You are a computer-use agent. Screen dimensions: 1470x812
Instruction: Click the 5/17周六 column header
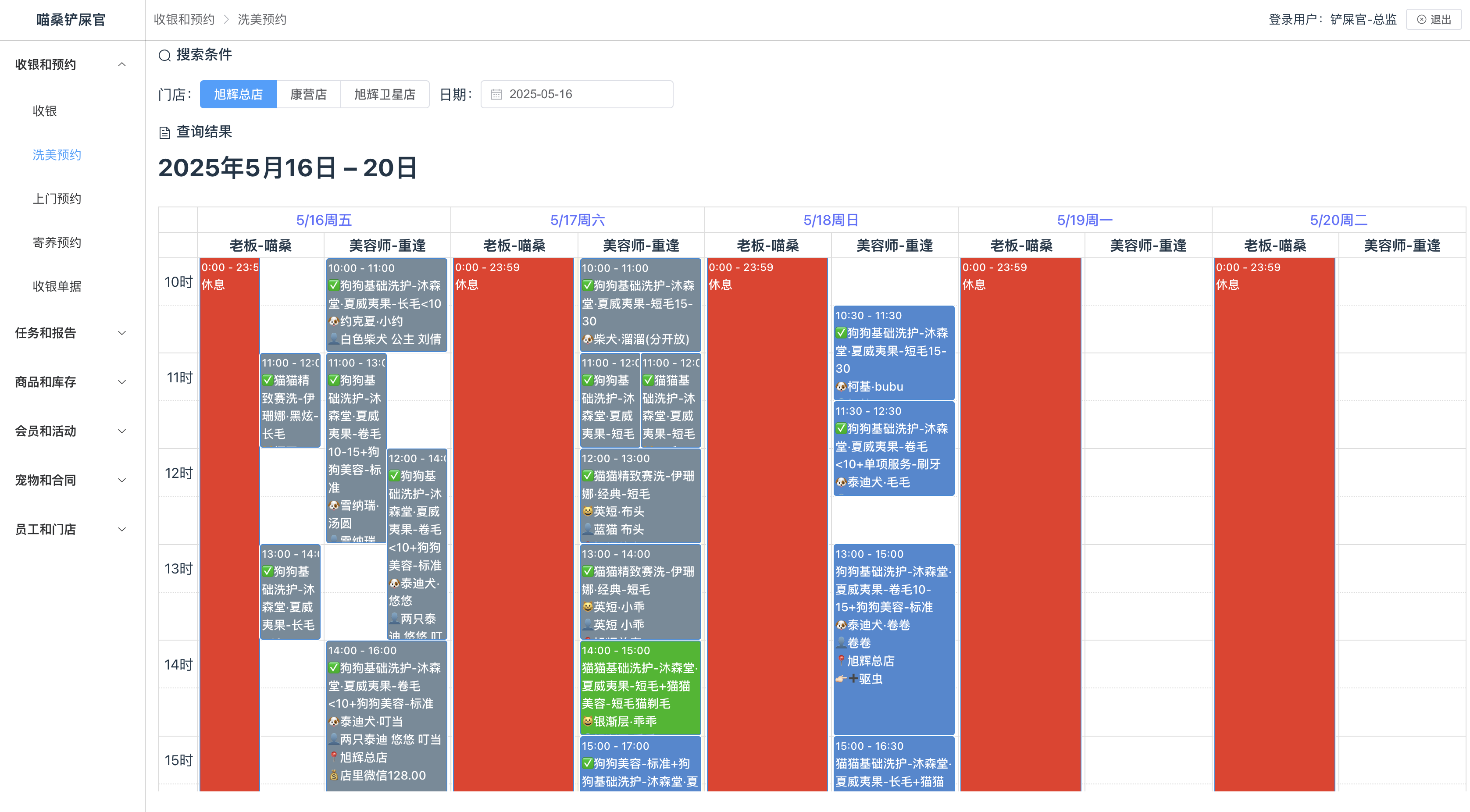click(578, 220)
